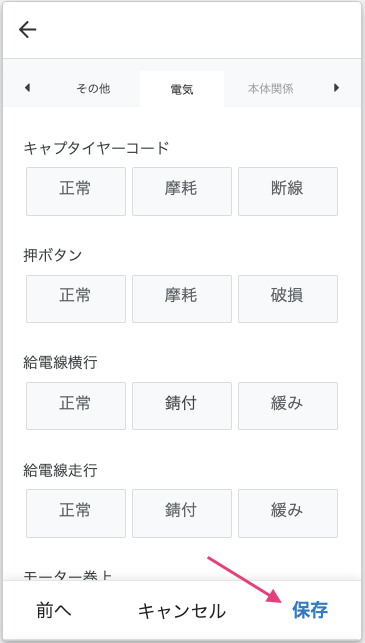Select the 電気 tab
Screen dimensions: 365x643
[182, 89]
